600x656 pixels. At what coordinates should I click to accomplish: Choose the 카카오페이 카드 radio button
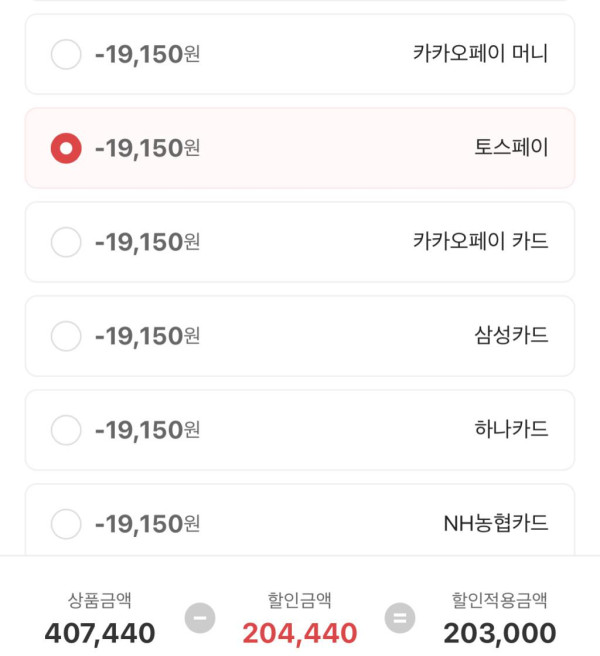pyautogui.click(x=66, y=242)
